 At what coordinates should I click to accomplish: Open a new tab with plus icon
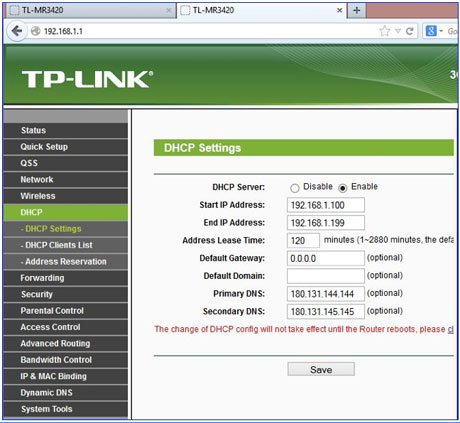[357, 10]
